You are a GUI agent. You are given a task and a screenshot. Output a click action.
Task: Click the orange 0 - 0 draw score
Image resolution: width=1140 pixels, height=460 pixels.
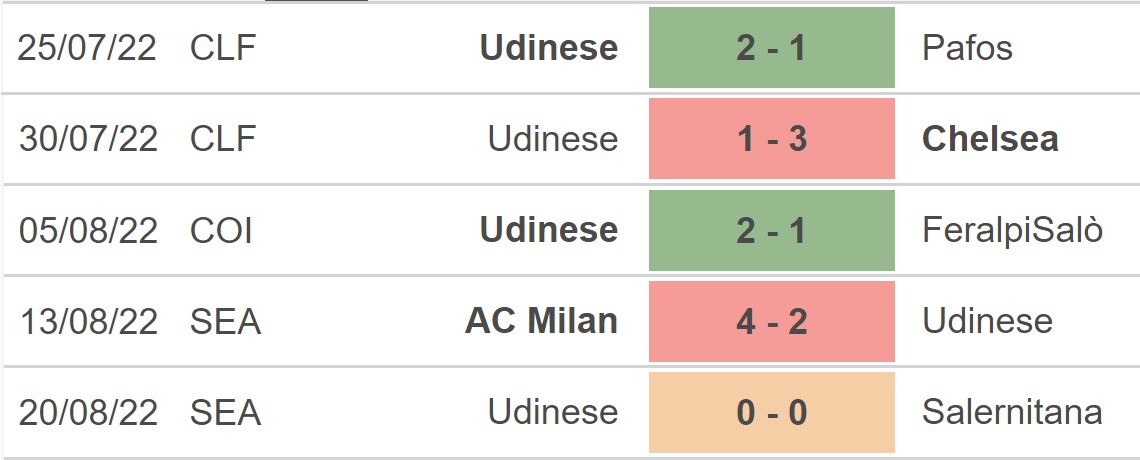[771, 412]
